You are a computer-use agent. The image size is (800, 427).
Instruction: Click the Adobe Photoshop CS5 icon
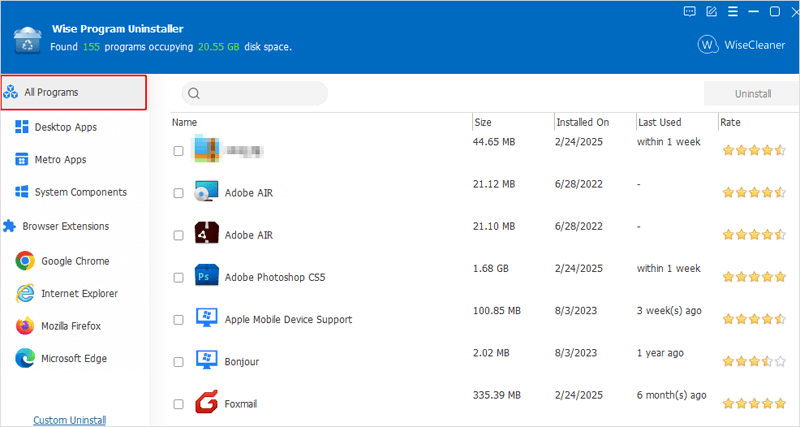pyautogui.click(x=207, y=275)
